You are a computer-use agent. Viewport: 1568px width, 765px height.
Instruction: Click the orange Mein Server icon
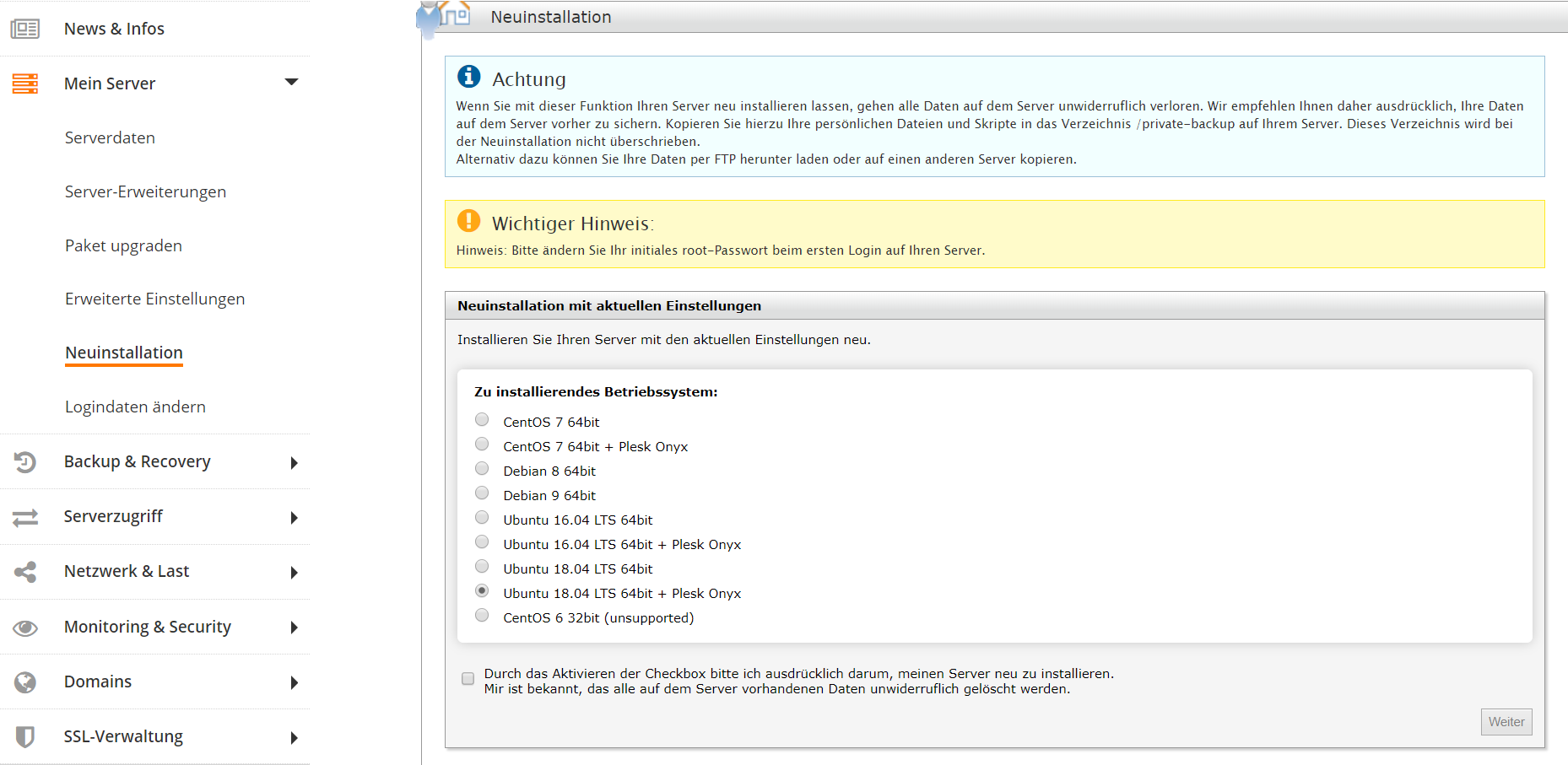click(25, 84)
